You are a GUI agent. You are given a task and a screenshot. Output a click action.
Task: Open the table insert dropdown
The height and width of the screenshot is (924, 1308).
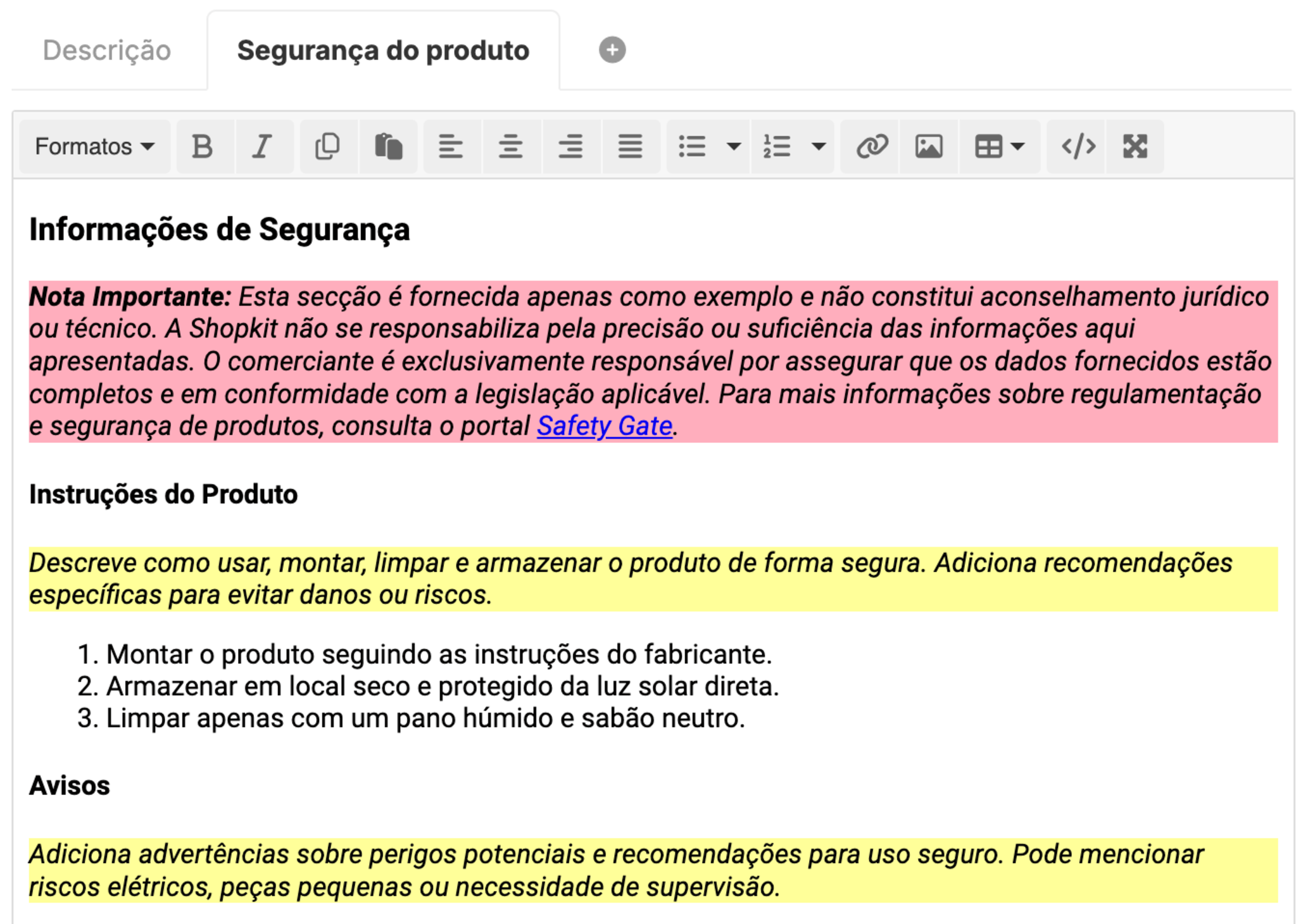[1000, 147]
